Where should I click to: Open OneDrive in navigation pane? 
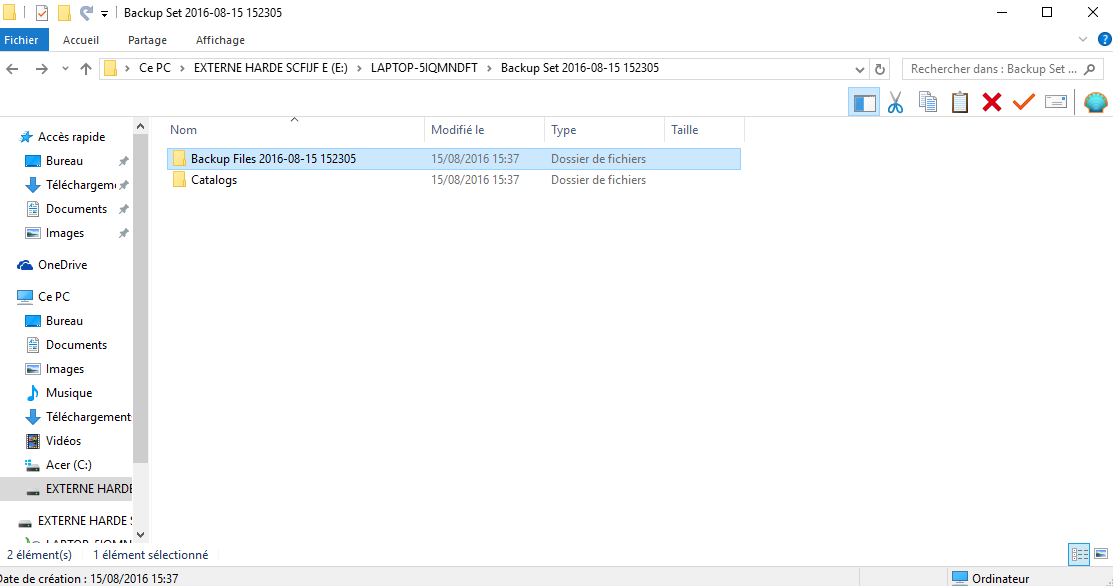coord(62,265)
